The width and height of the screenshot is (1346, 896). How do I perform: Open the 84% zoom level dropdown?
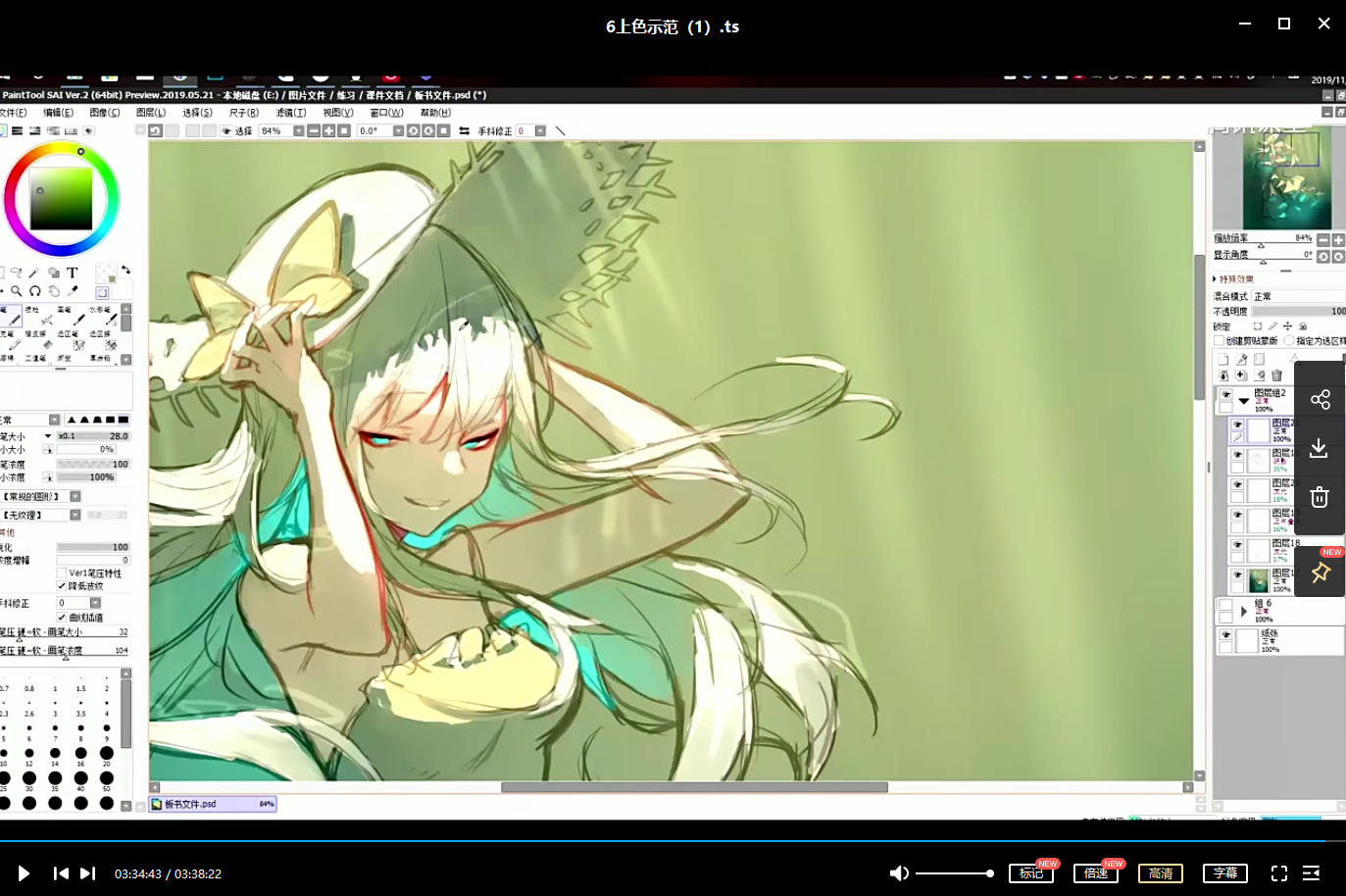pyautogui.click(x=298, y=130)
